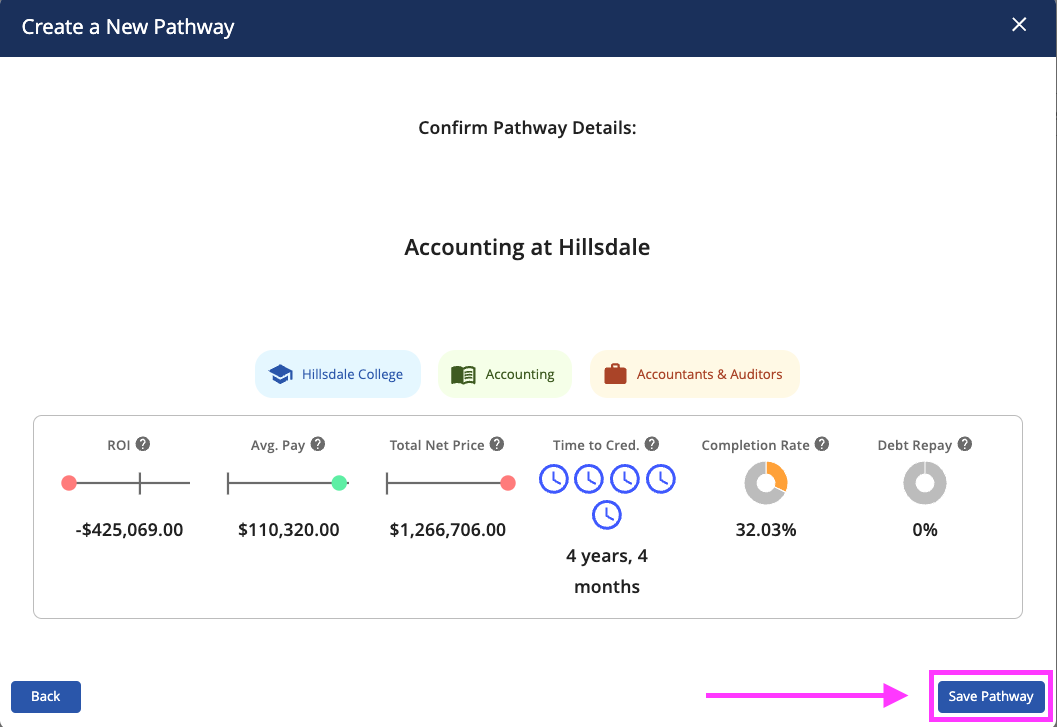Image resolution: width=1057 pixels, height=727 pixels.
Task: Click the 4 years, 4 months text
Action: pyautogui.click(x=607, y=571)
